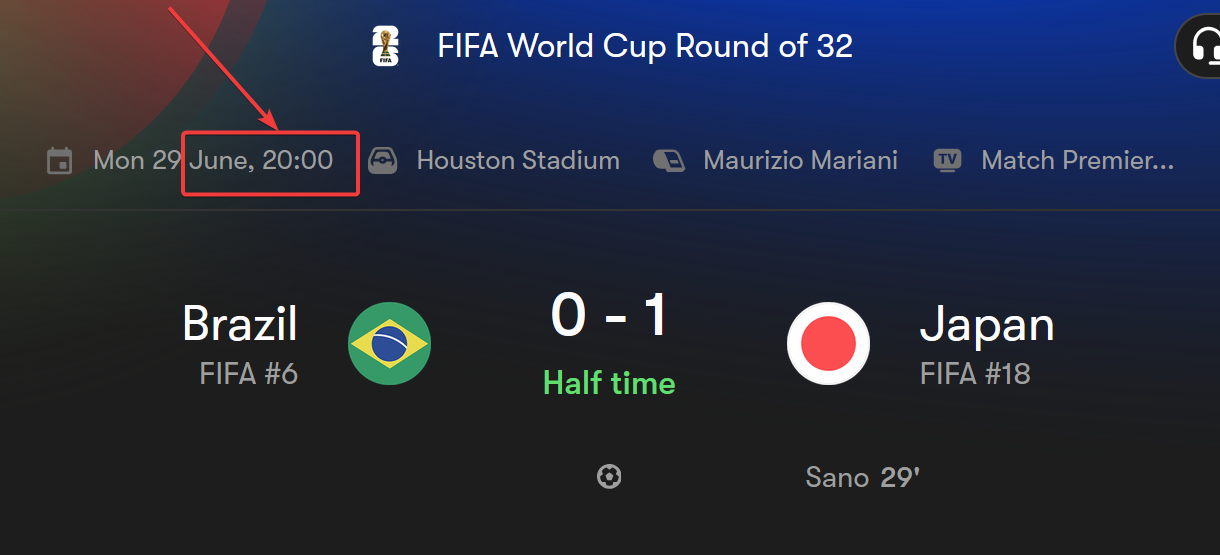Screen dimensions: 1220x555
Task: Click Sano's 29' goal entry
Action: (x=862, y=477)
